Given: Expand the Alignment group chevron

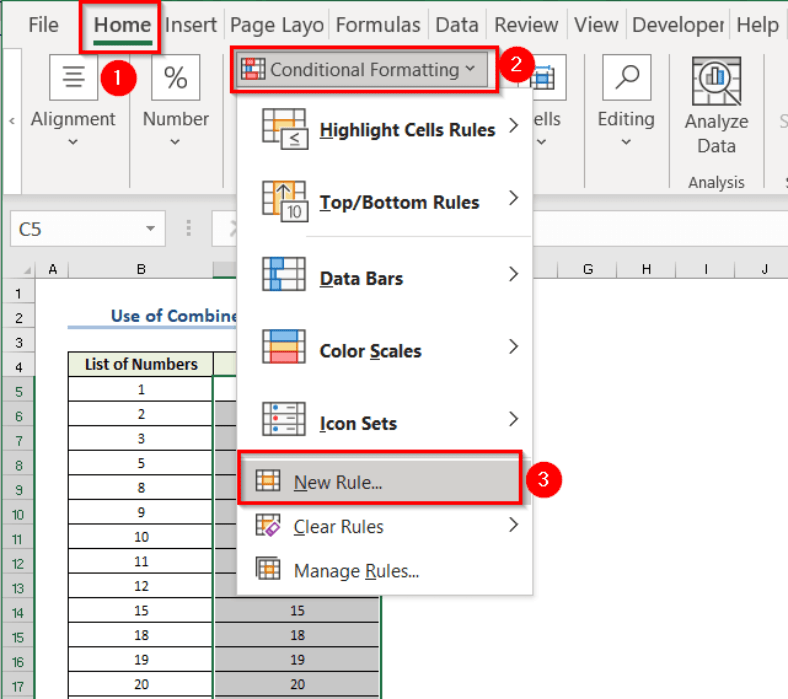Looking at the screenshot, I should pyautogui.click(x=73, y=142).
